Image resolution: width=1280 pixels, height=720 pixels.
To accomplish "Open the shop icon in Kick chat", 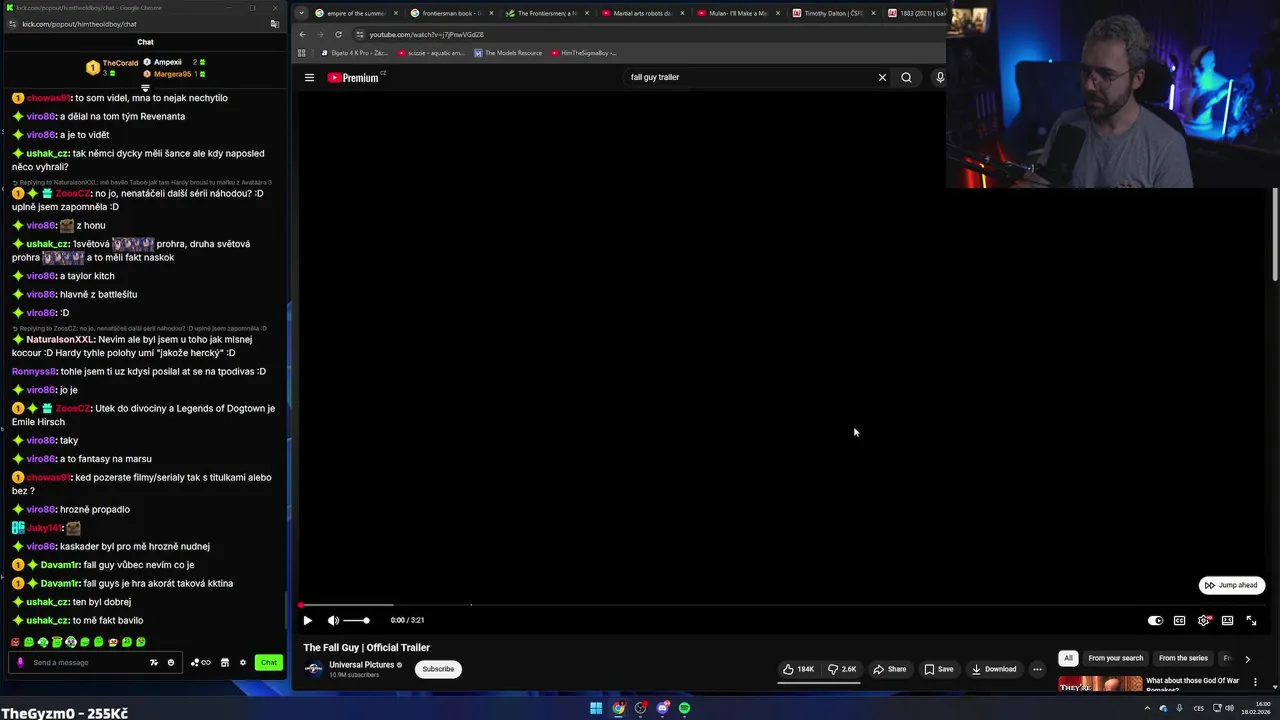I will pyautogui.click(x=225, y=662).
